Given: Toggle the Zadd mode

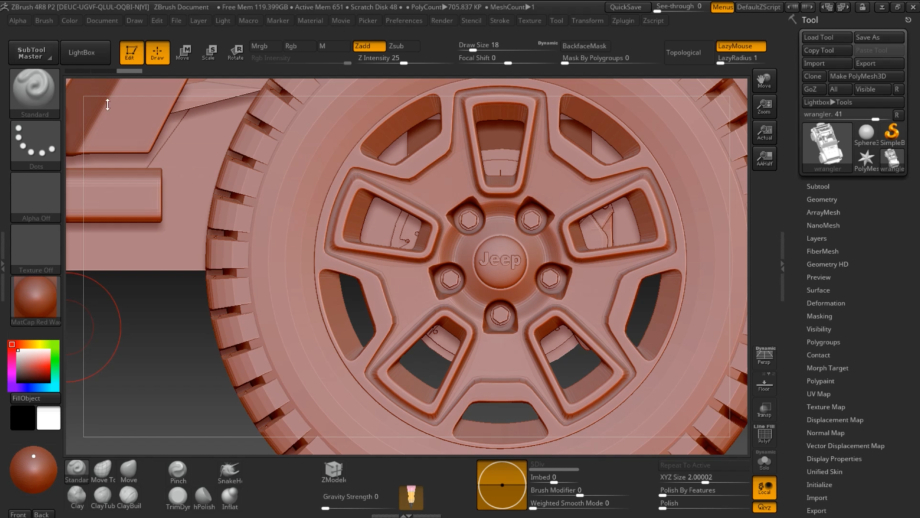Looking at the screenshot, I should [x=369, y=46].
